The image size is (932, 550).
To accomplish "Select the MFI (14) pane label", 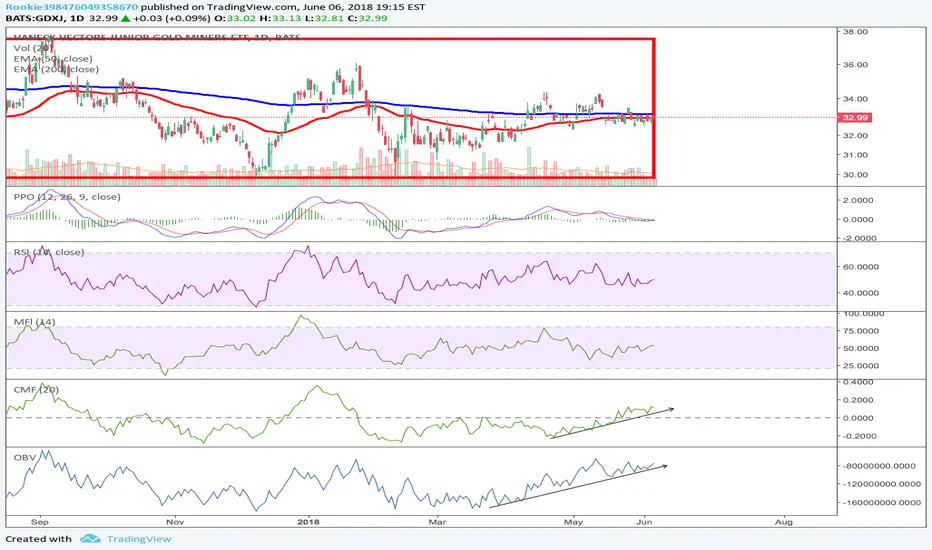I will click(34, 322).
